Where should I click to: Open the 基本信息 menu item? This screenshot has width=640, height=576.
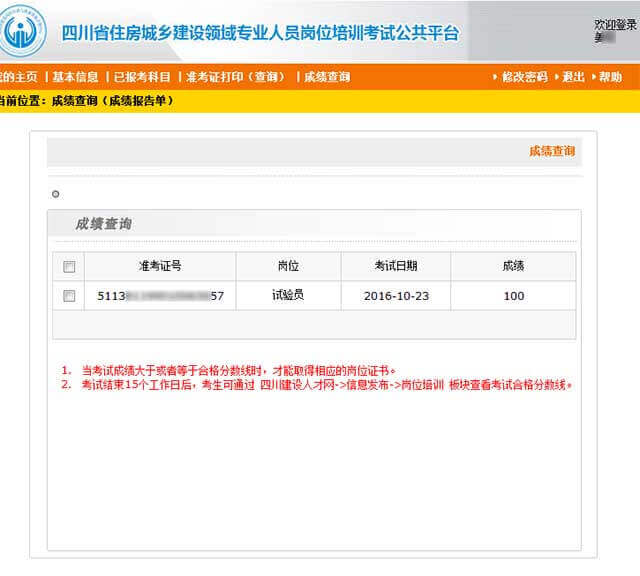coord(75,77)
